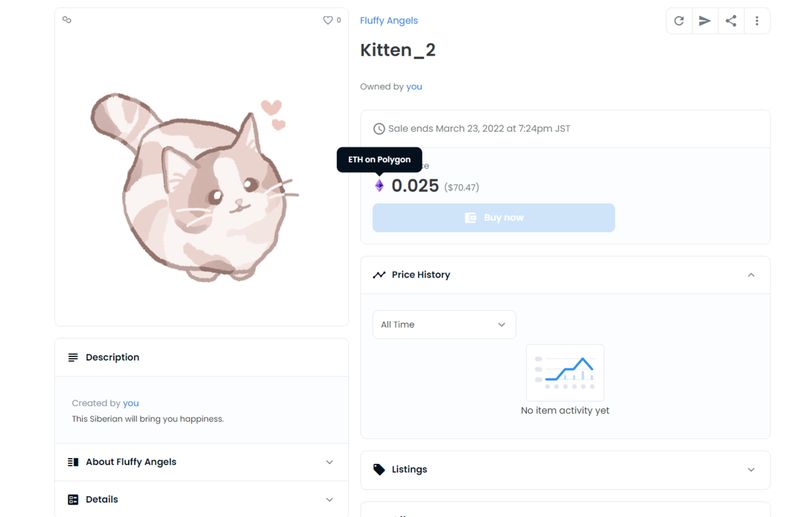
Task: Click the Listings tag icon
Action: 379,469
